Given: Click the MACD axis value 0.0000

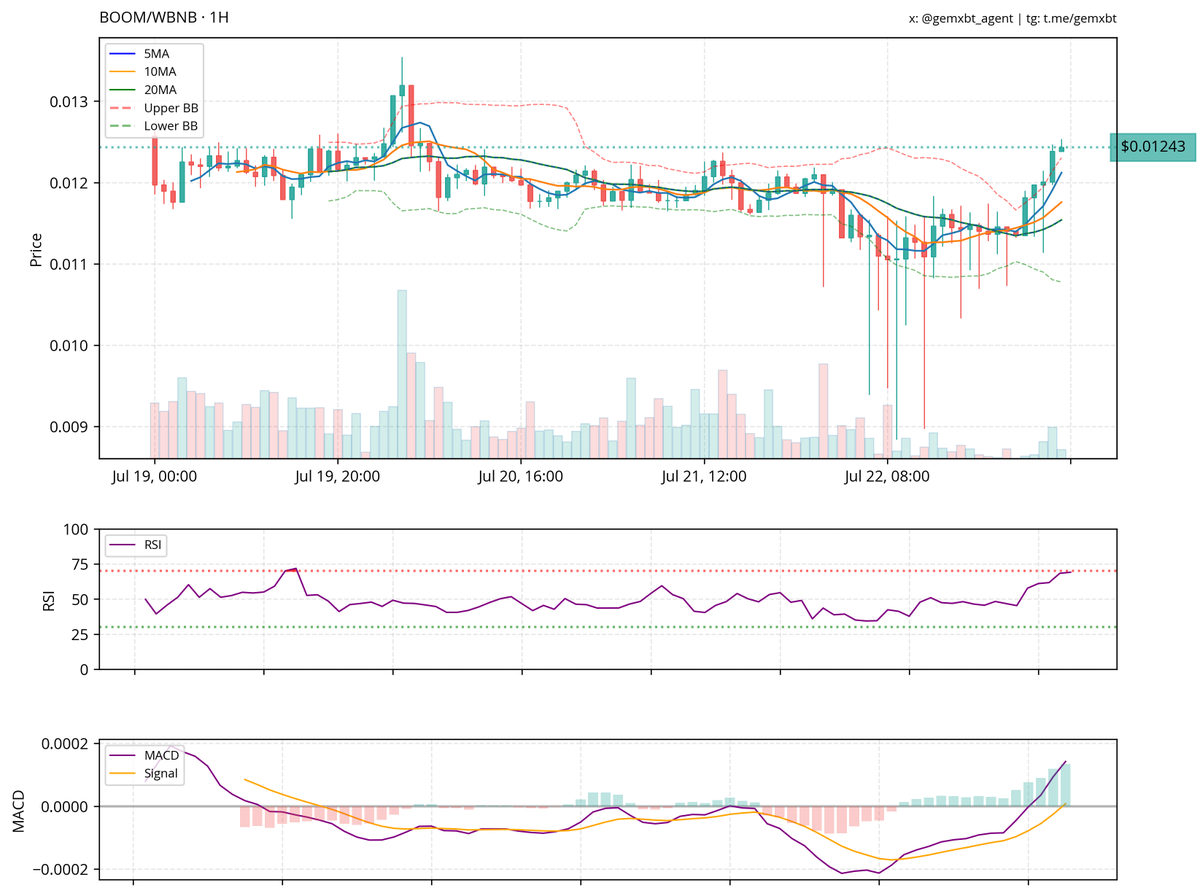Looking at the screenshot, I should coord(66,806).
